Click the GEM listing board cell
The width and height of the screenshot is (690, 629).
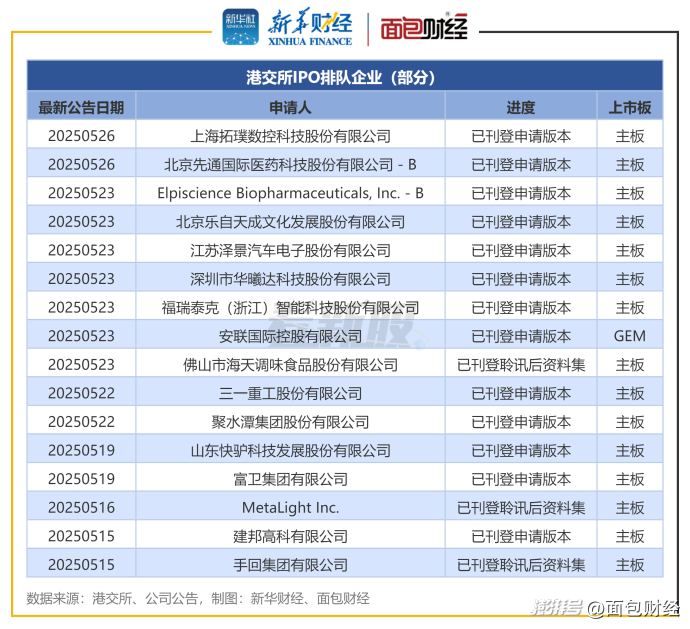coord(630,336)
